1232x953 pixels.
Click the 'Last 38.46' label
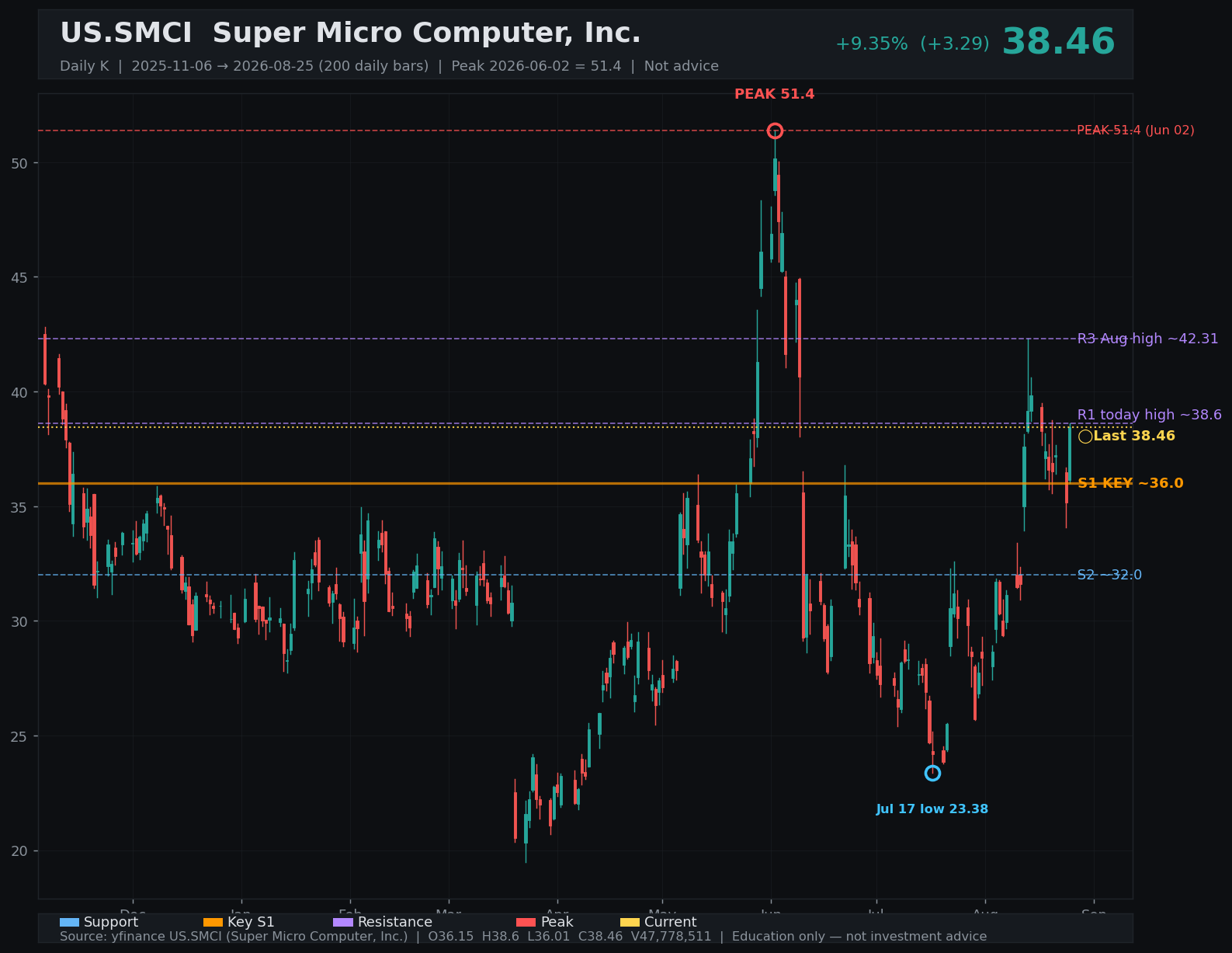[x=1134, y=436]
